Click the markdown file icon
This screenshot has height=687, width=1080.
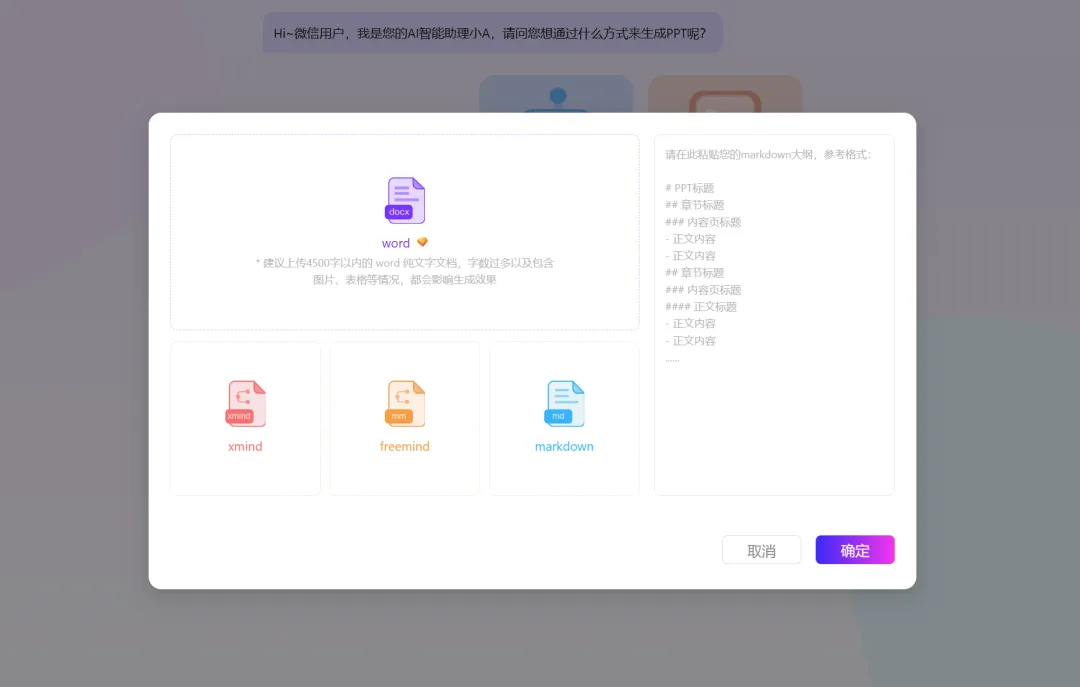click(564, 403)
